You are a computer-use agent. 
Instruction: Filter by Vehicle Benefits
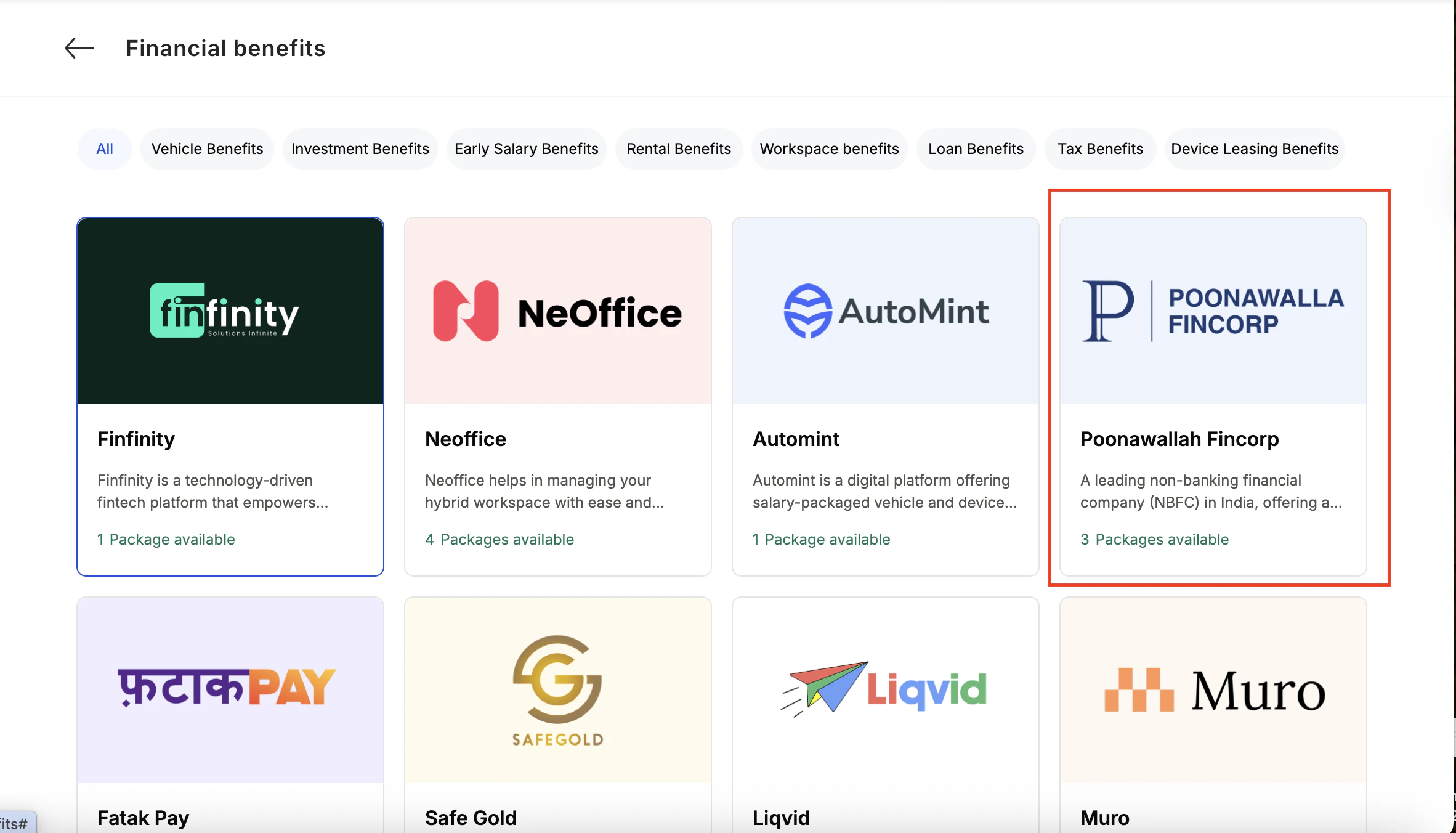point(207,149)
